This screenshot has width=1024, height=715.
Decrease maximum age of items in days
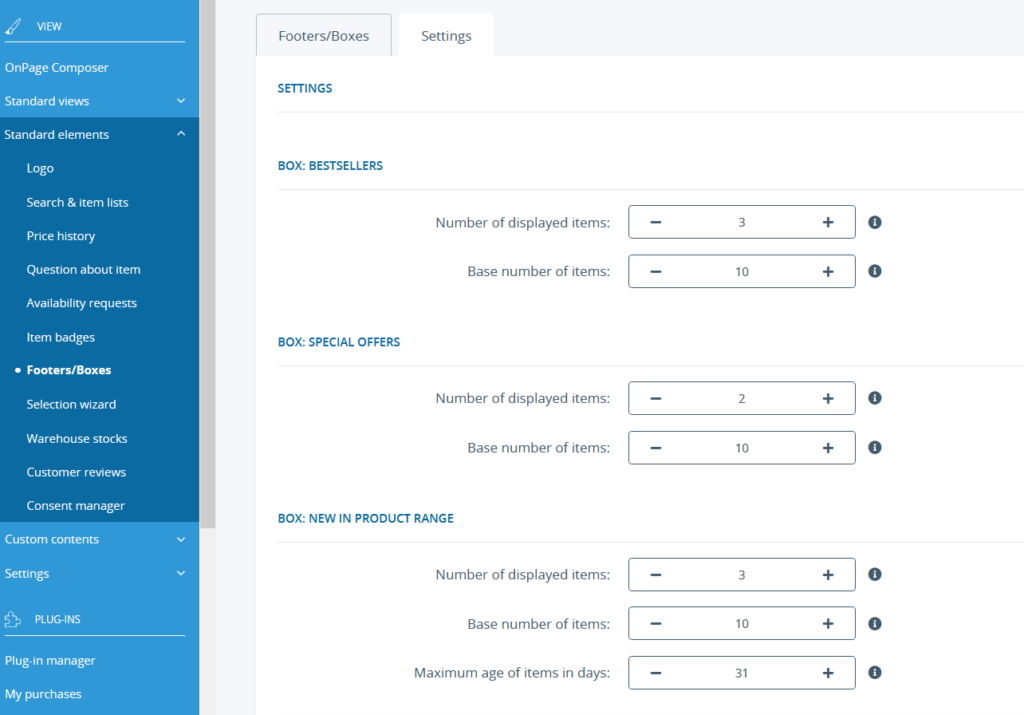[656, 673]
